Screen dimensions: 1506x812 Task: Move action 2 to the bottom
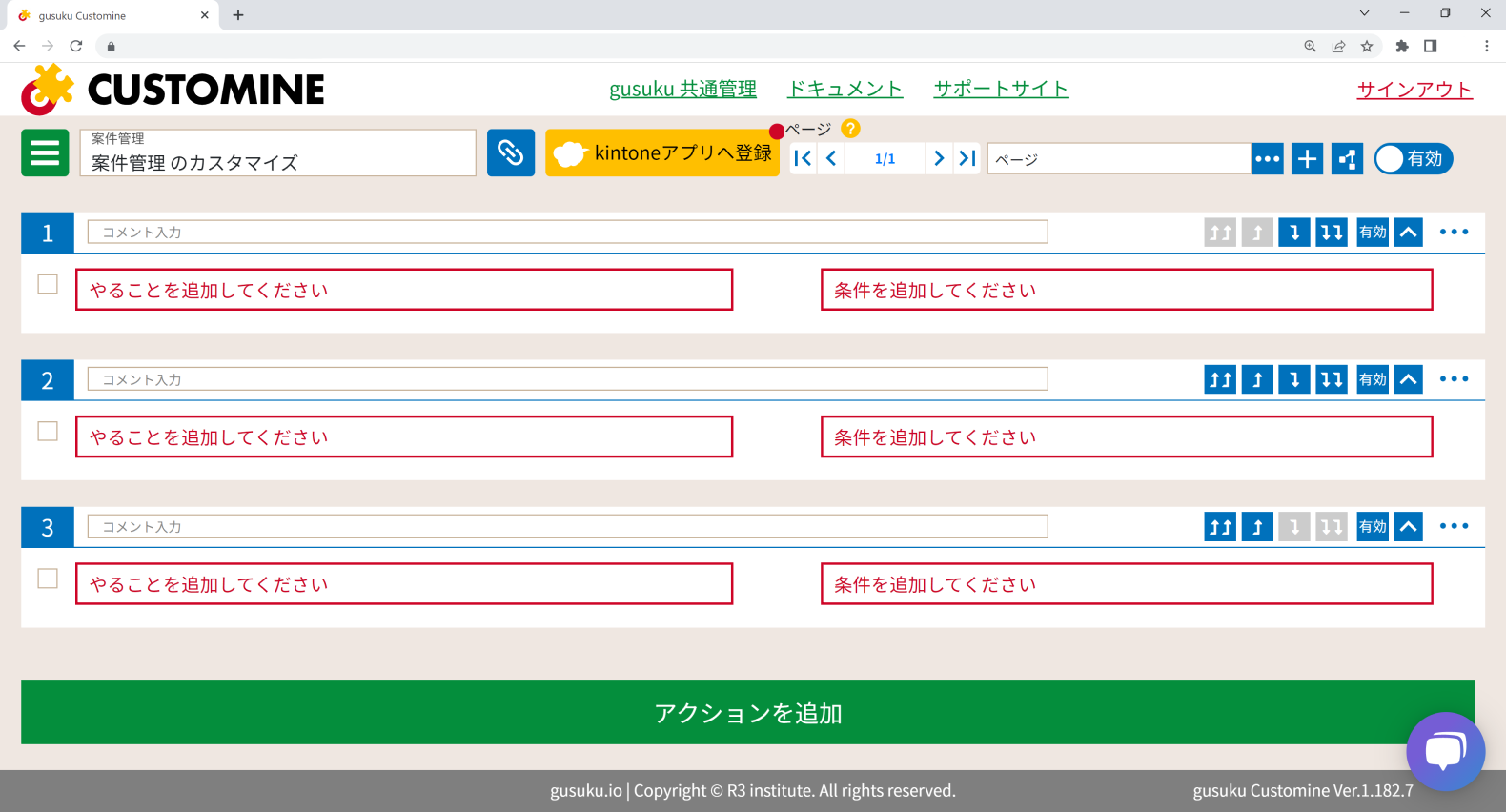pos(1331,379)
